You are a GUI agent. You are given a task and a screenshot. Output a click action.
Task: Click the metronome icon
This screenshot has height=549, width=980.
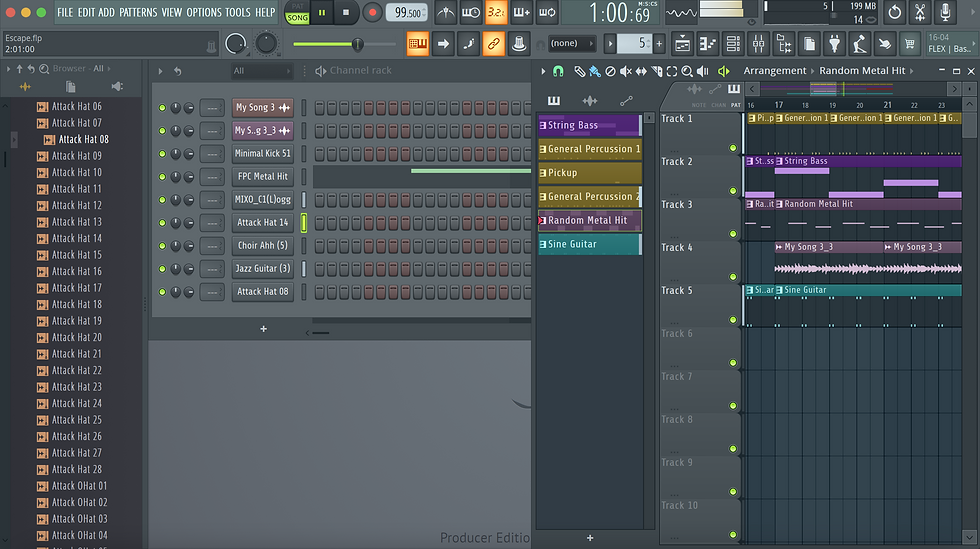(x=446, y=12)
